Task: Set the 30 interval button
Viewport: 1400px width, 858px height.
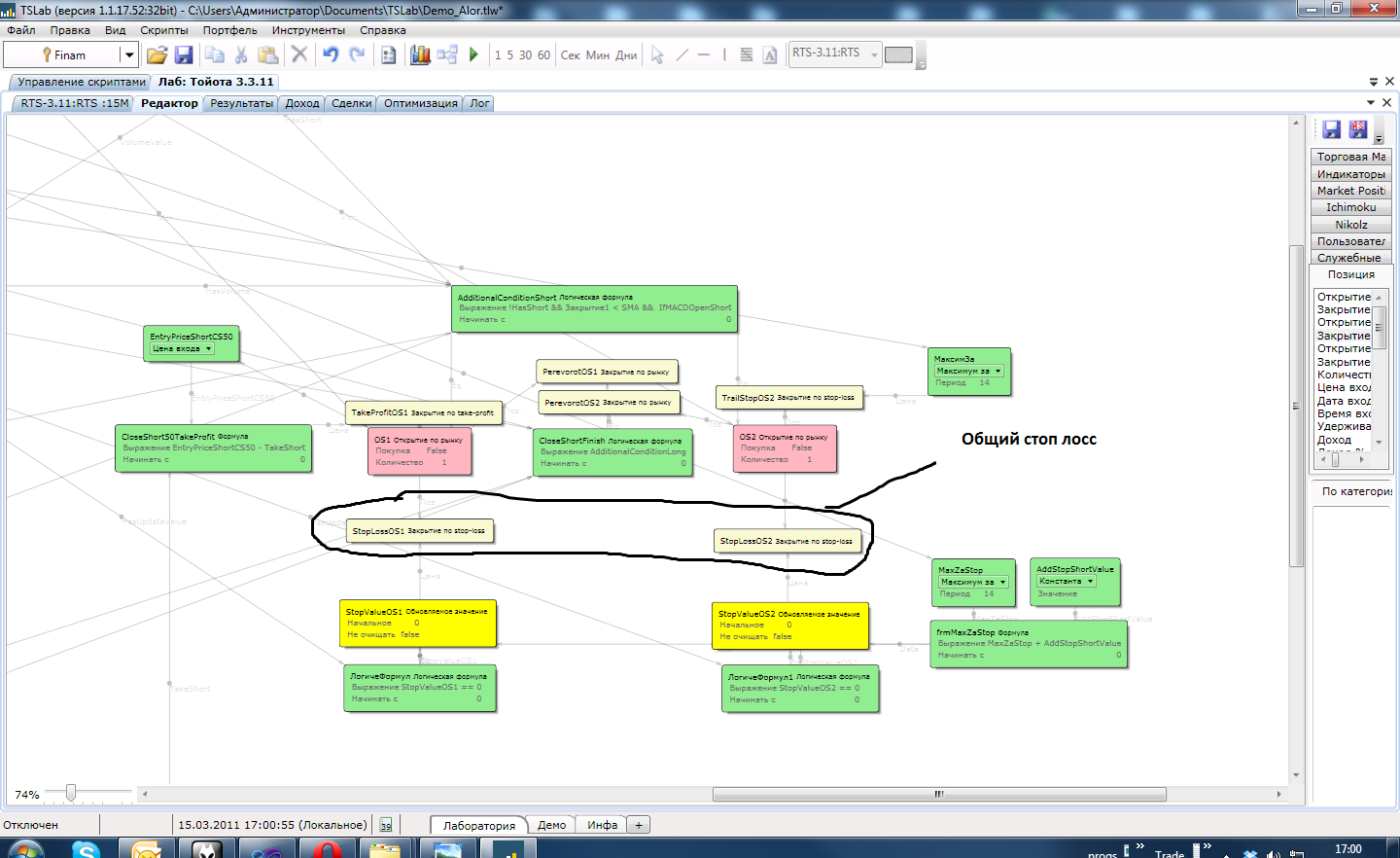Action: [525, 55]
